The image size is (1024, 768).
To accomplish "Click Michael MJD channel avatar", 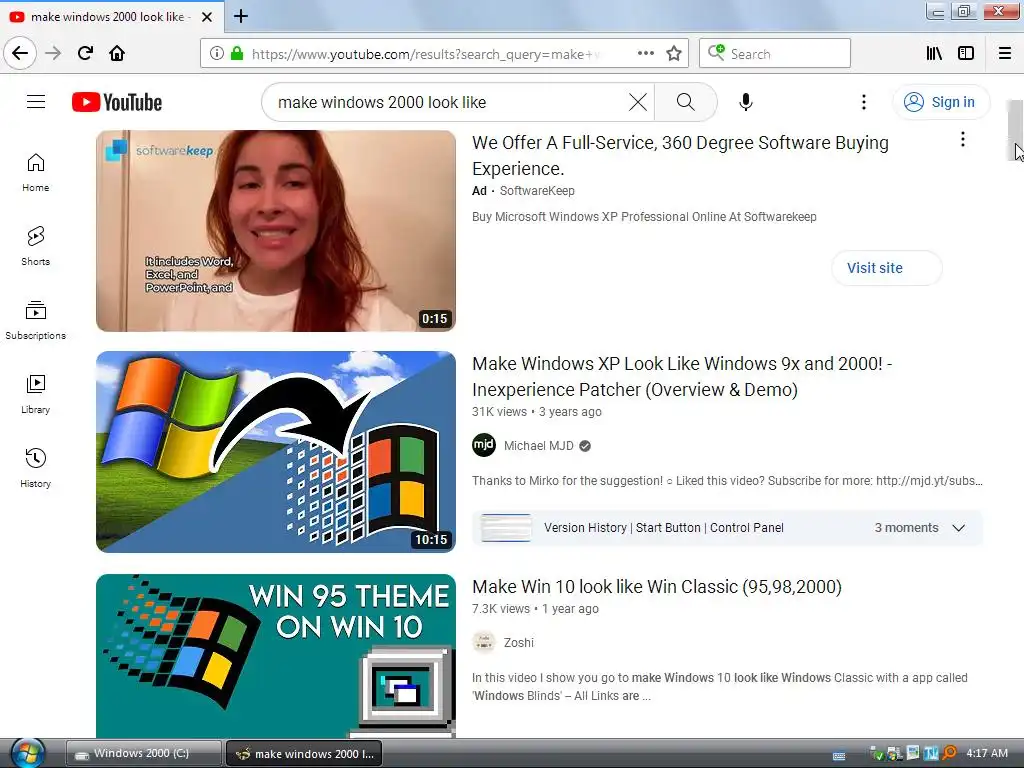I will (484, 445).
